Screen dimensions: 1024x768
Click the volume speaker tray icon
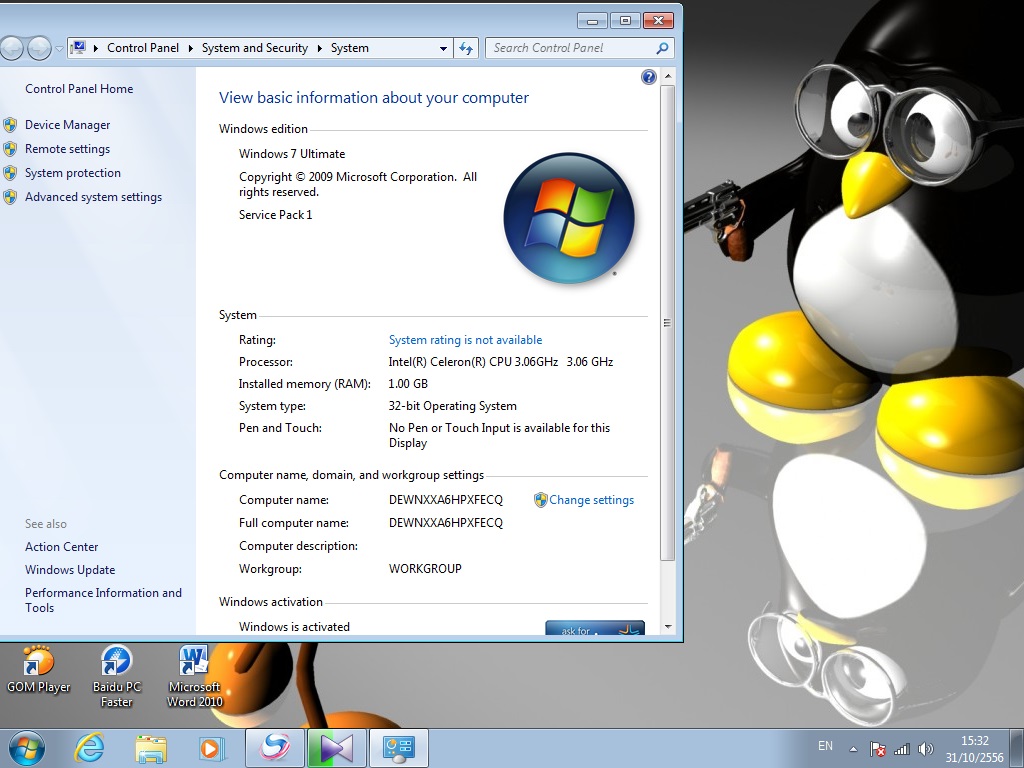(925, 749)
